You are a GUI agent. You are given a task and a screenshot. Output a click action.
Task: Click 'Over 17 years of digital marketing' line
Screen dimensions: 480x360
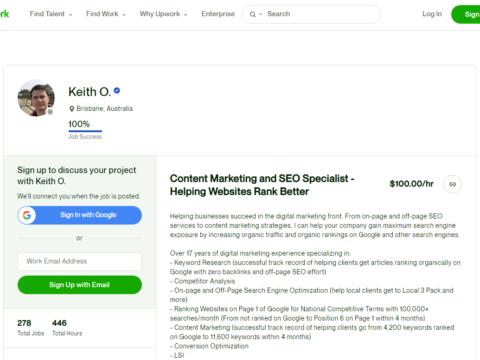(260, 253)
